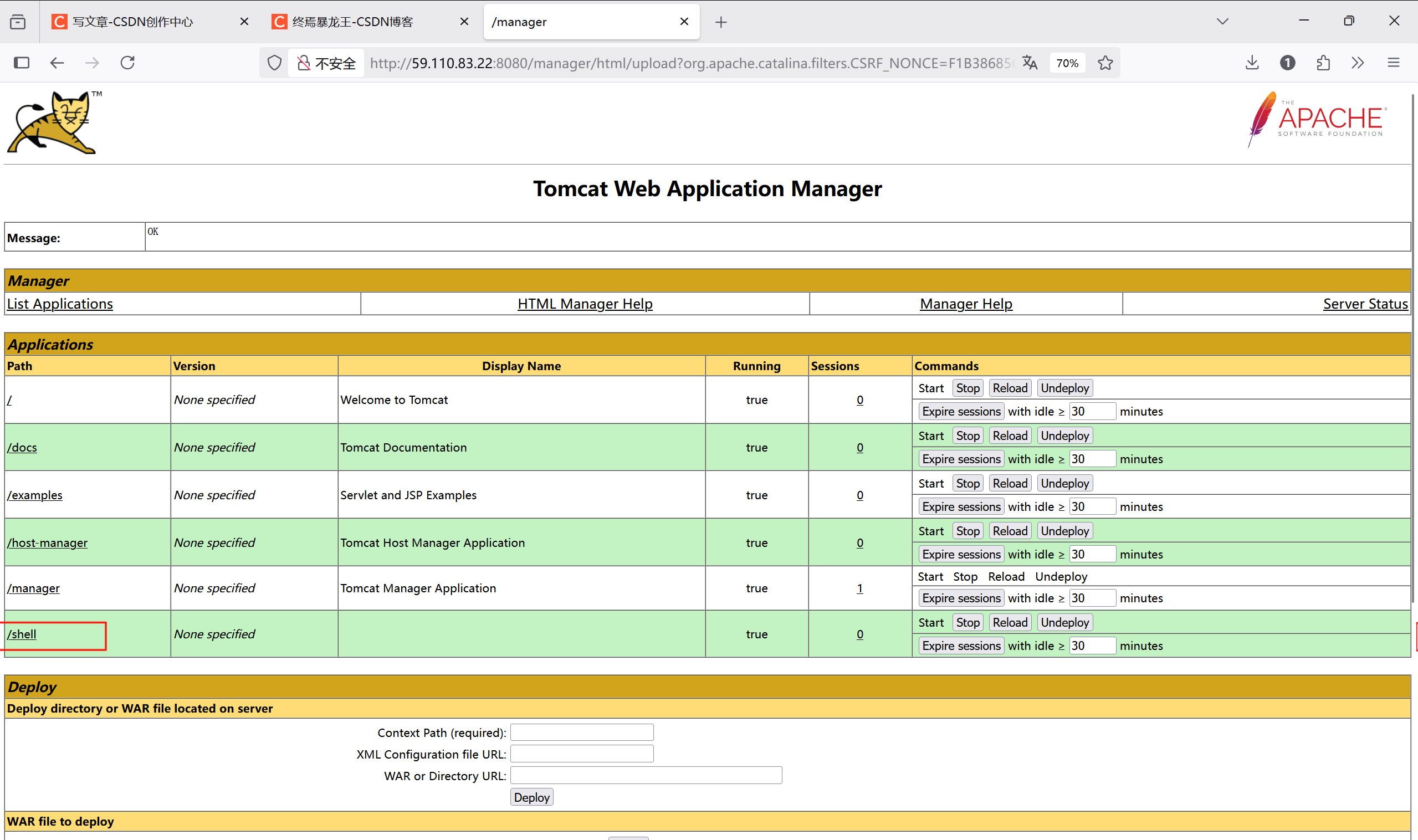This screenshot has height=840, width=1418.
Task: Open the tracking protection shield icon
Action: click(274, 63)
